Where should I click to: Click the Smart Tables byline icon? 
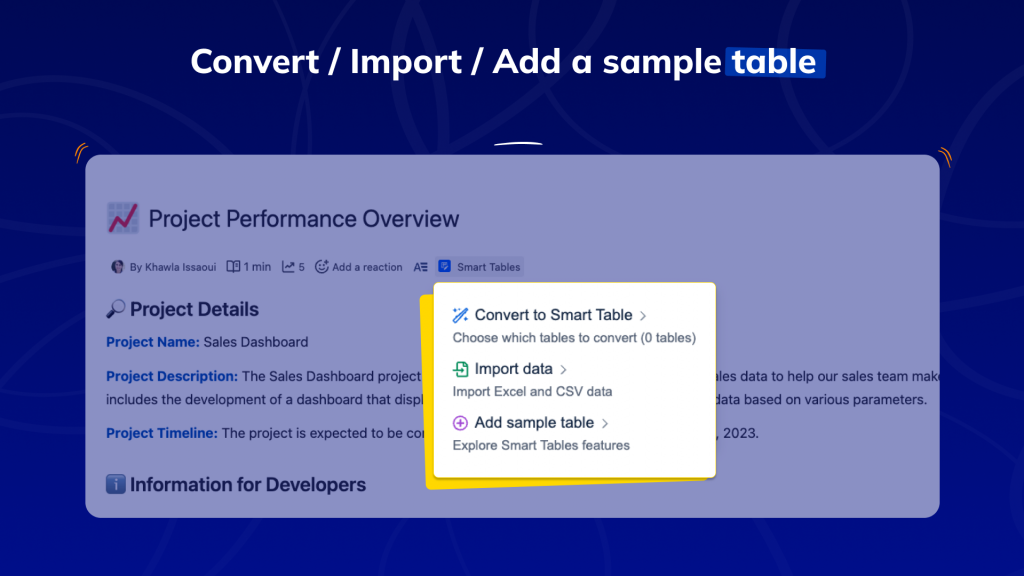tap(445, 267)
